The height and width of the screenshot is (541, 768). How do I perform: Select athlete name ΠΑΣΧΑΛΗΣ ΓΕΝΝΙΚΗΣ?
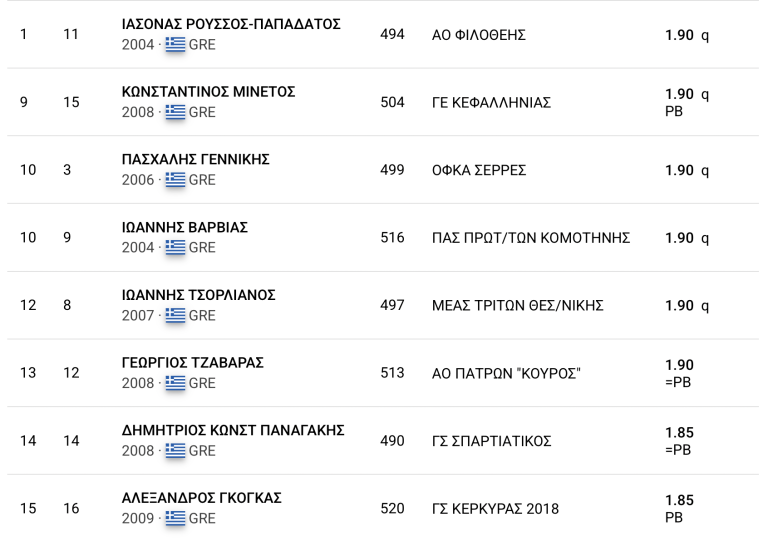pyautogui.click(x=196, y=159)
